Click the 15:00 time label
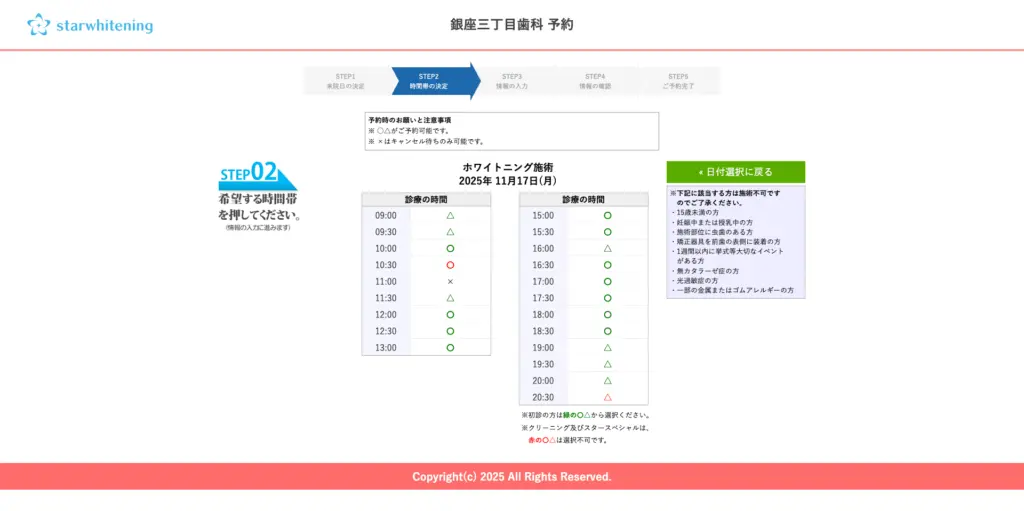Screen dimensions: 1024x511 point(543,216)
